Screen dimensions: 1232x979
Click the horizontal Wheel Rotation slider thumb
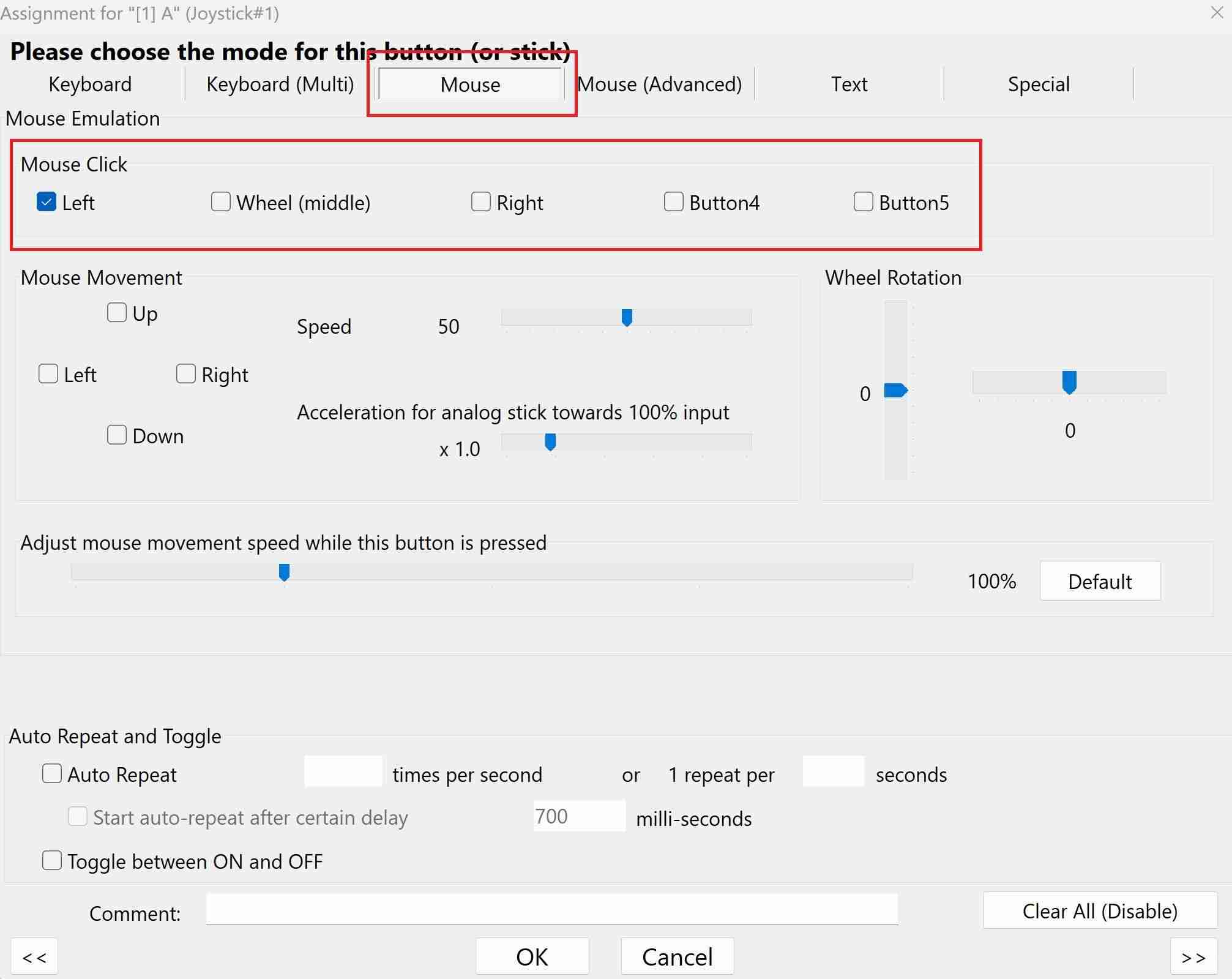point(1069,382)
